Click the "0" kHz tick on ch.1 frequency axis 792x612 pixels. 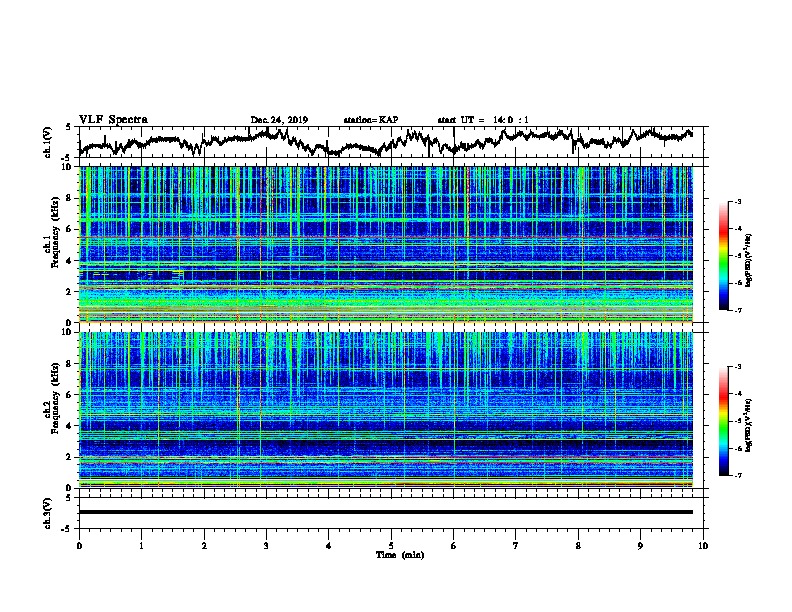coord(71,322)
